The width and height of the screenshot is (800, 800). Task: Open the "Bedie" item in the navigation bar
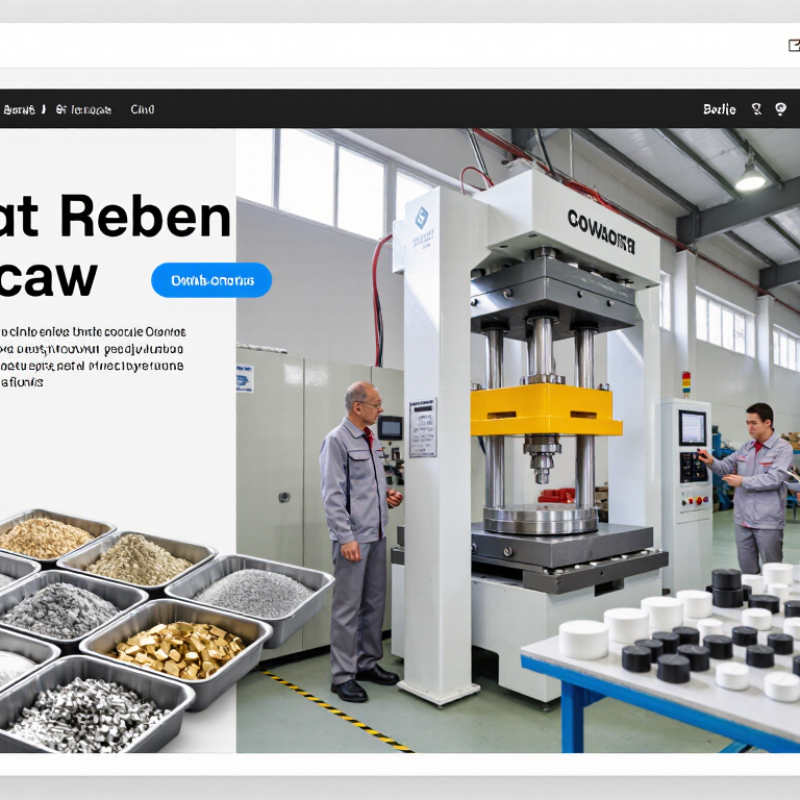719,109
